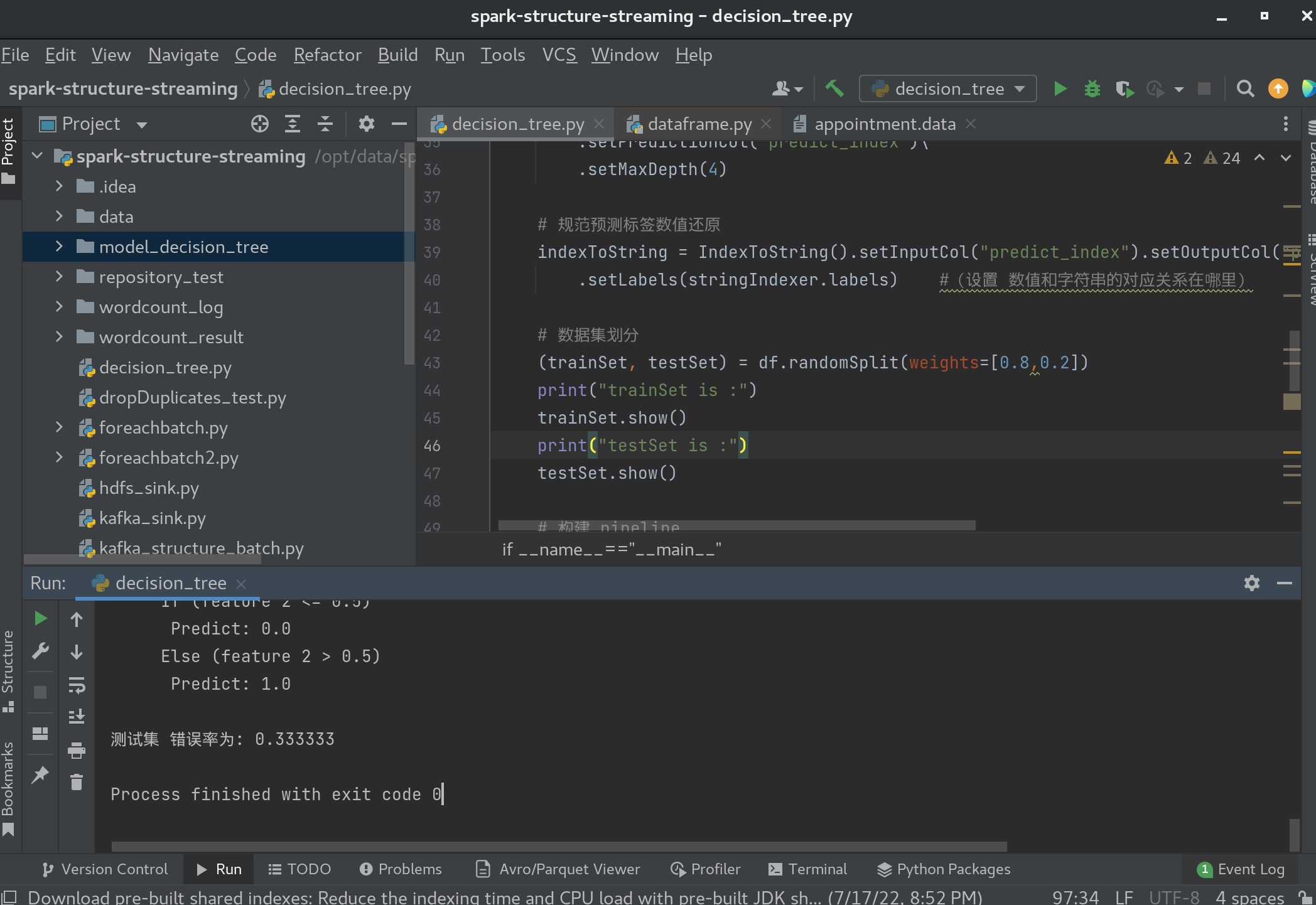Rerun decision_tree in the Run panel
The image size is (1316, 905).
tap(40, 619)
